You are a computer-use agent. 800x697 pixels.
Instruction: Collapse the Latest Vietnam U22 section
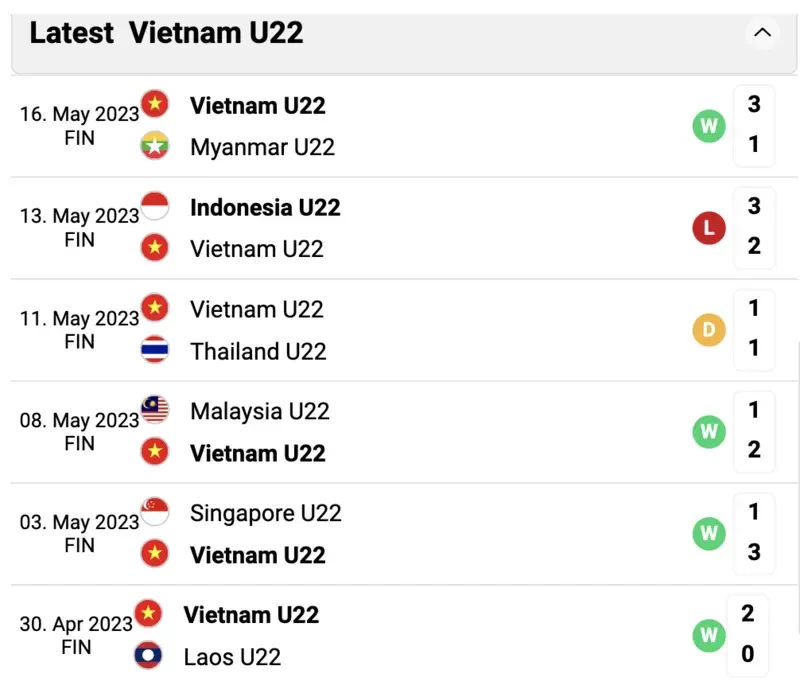[x=763, y=33]
